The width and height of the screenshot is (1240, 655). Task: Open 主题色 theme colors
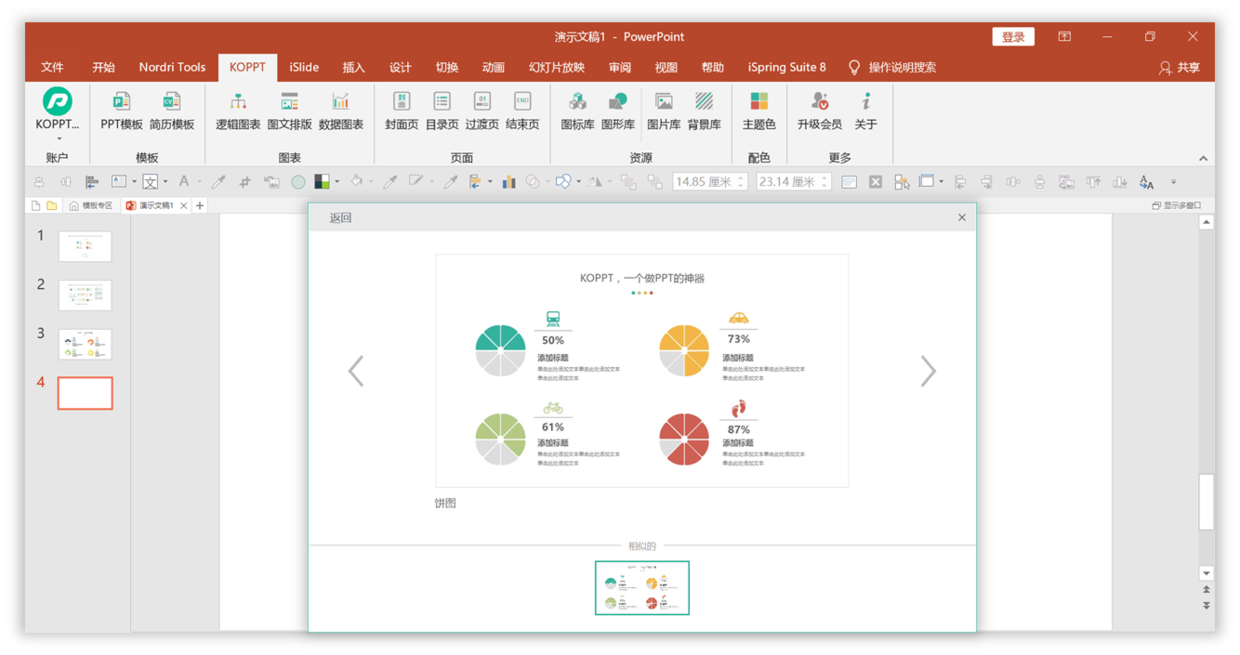(x=759, y=110)
